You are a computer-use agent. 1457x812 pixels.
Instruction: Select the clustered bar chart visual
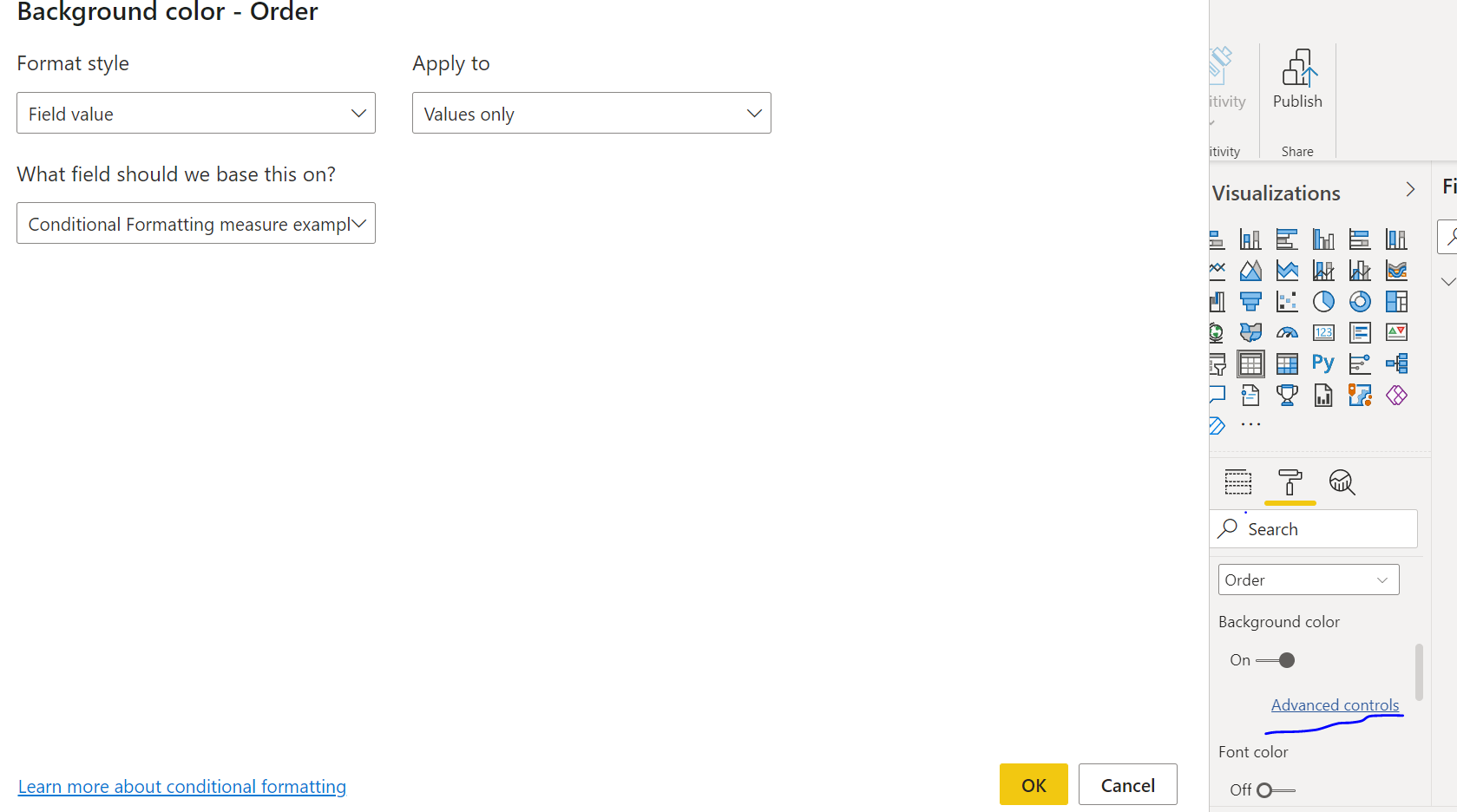tap(1287, 239)
